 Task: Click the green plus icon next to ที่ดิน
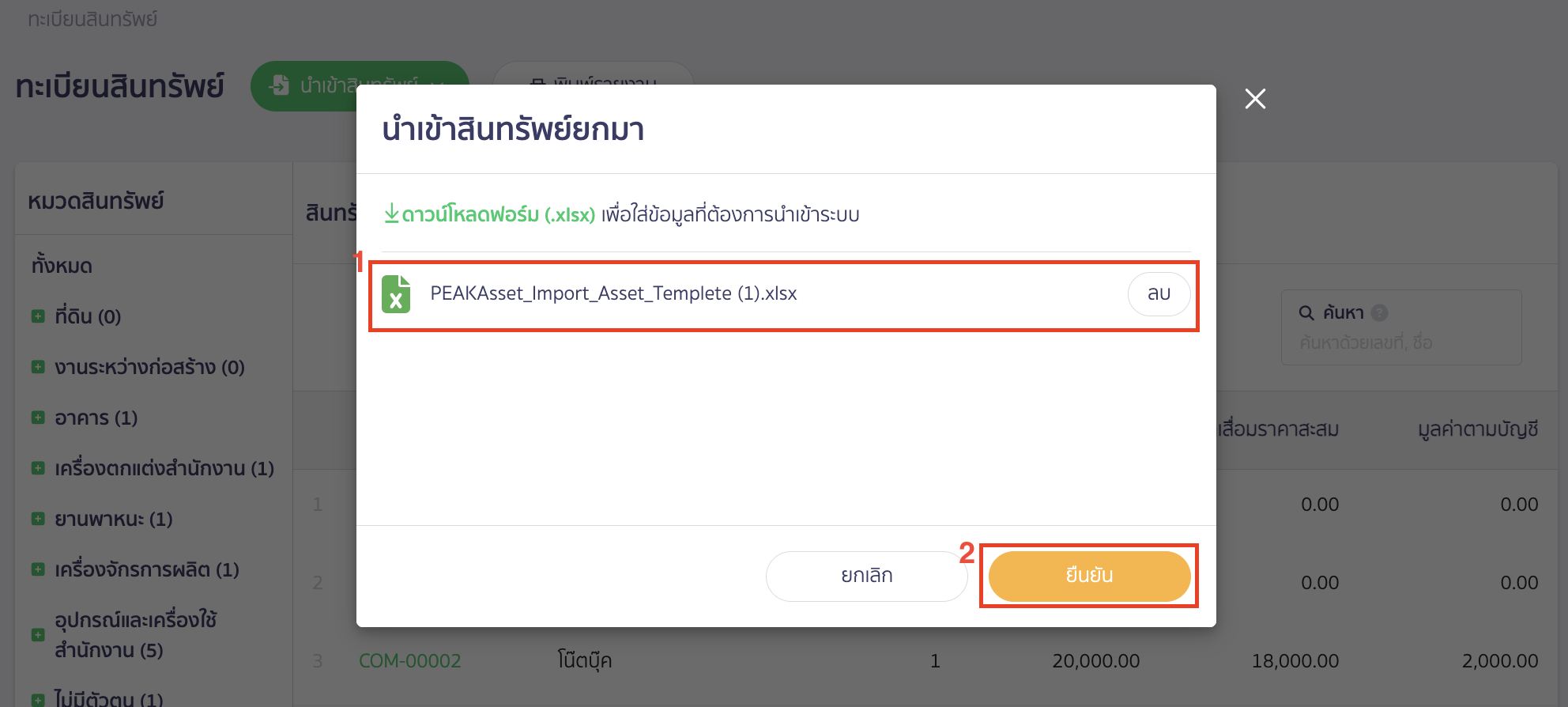(x=37, y=316)
